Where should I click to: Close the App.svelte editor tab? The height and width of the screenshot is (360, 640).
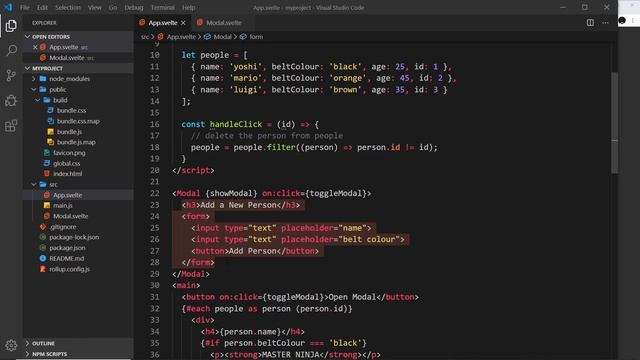(x=183, y=23)
